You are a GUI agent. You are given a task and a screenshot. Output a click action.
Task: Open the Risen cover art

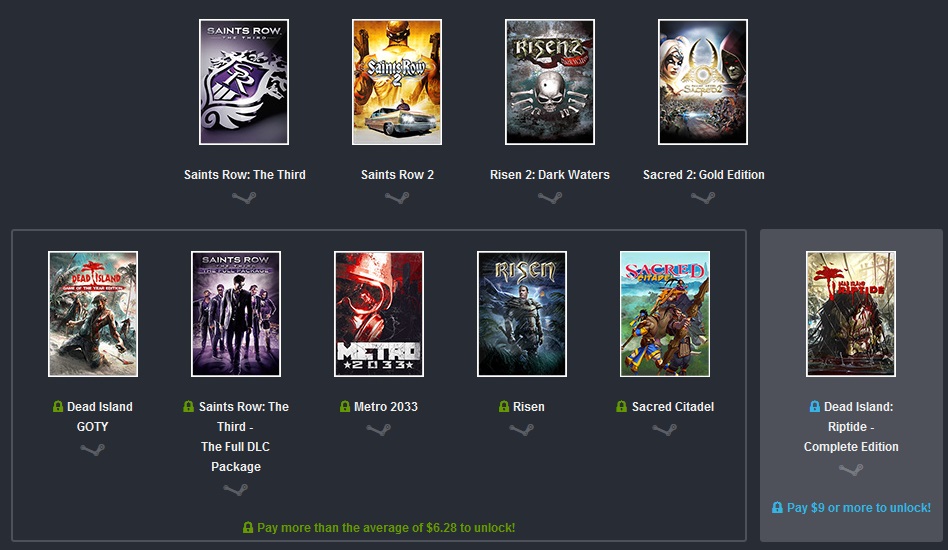[522, 314]
